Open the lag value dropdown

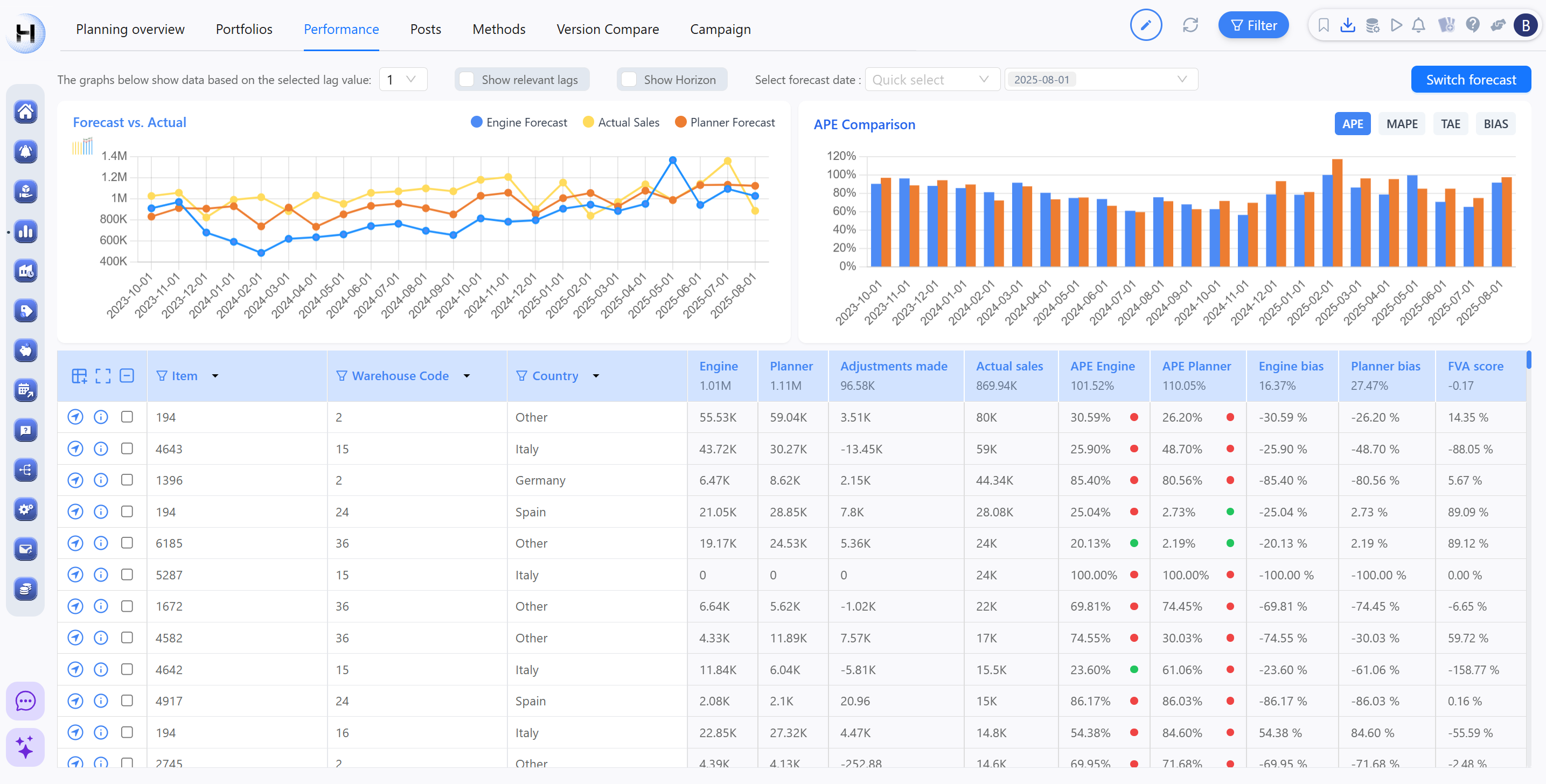[x=403, y=80]
